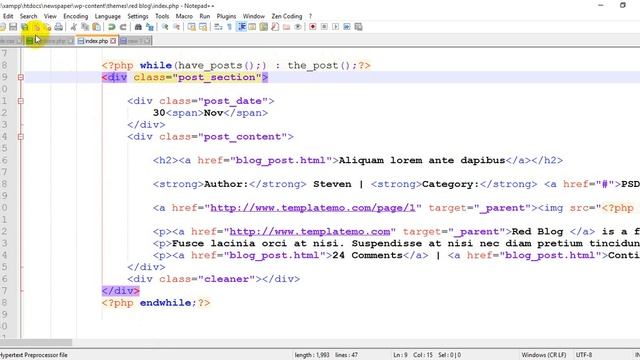Open the Window menu
The image size is (640, 360).
click(254, 16)
